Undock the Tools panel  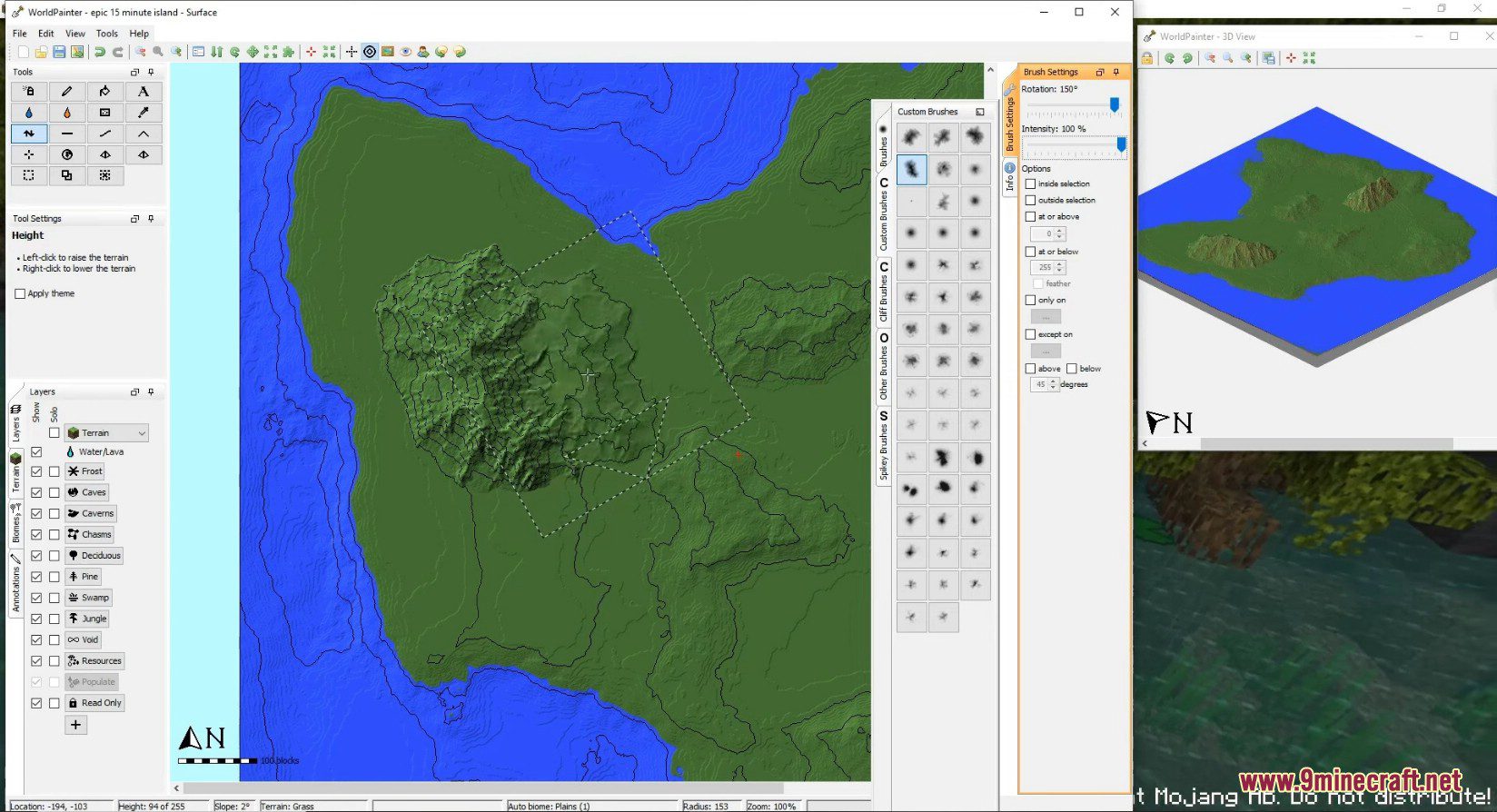pyautogui.click(x=134, y=72)
